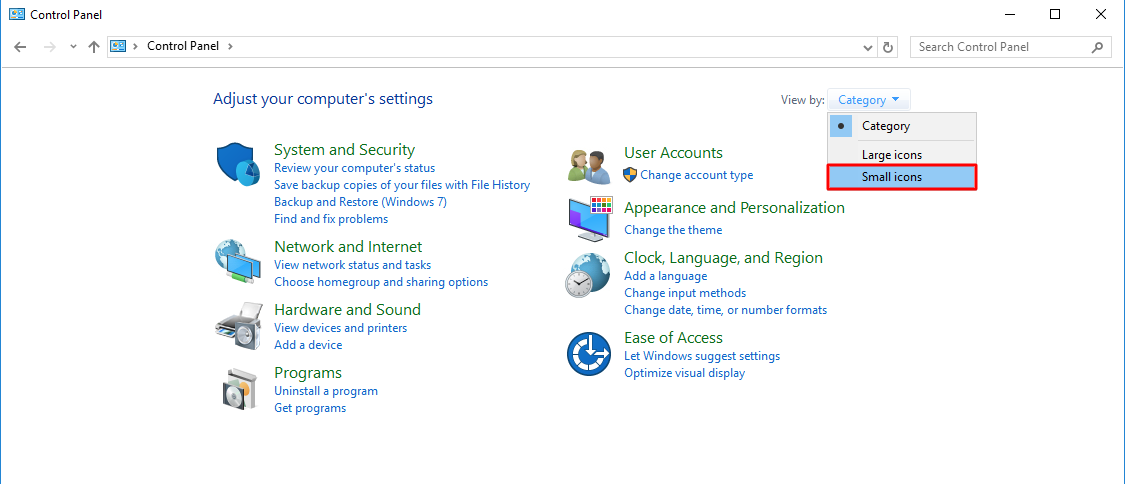This screenshot has width=1125, height=484.
Task: Open the Uninstall a program link
Action: [x=326, y=391]
